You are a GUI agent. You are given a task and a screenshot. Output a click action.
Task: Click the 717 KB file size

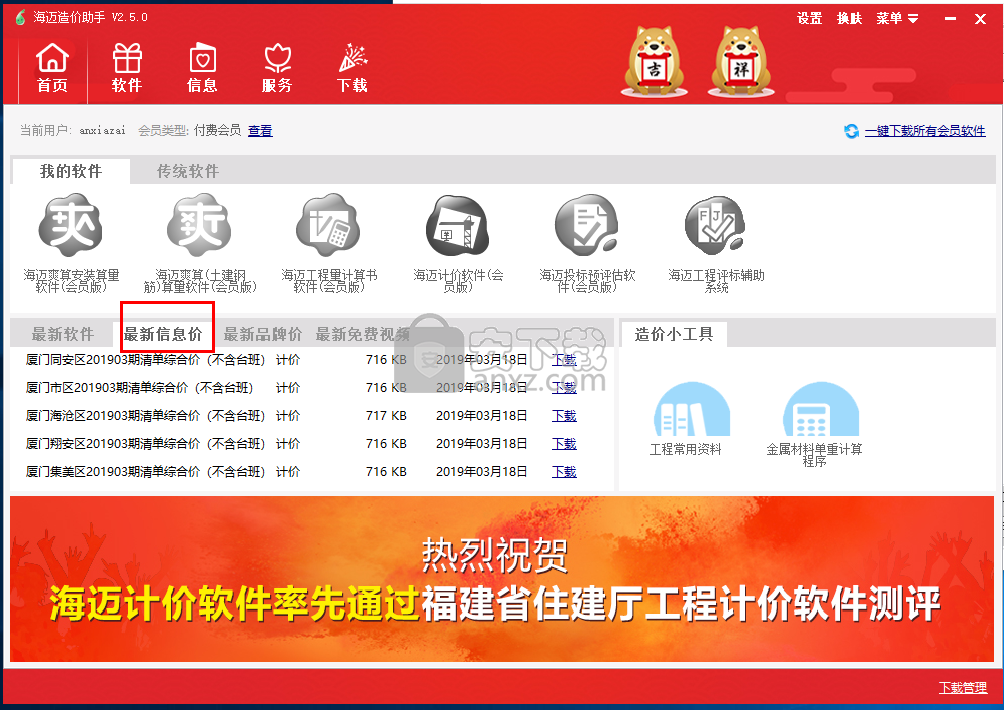tap(386, 416)
